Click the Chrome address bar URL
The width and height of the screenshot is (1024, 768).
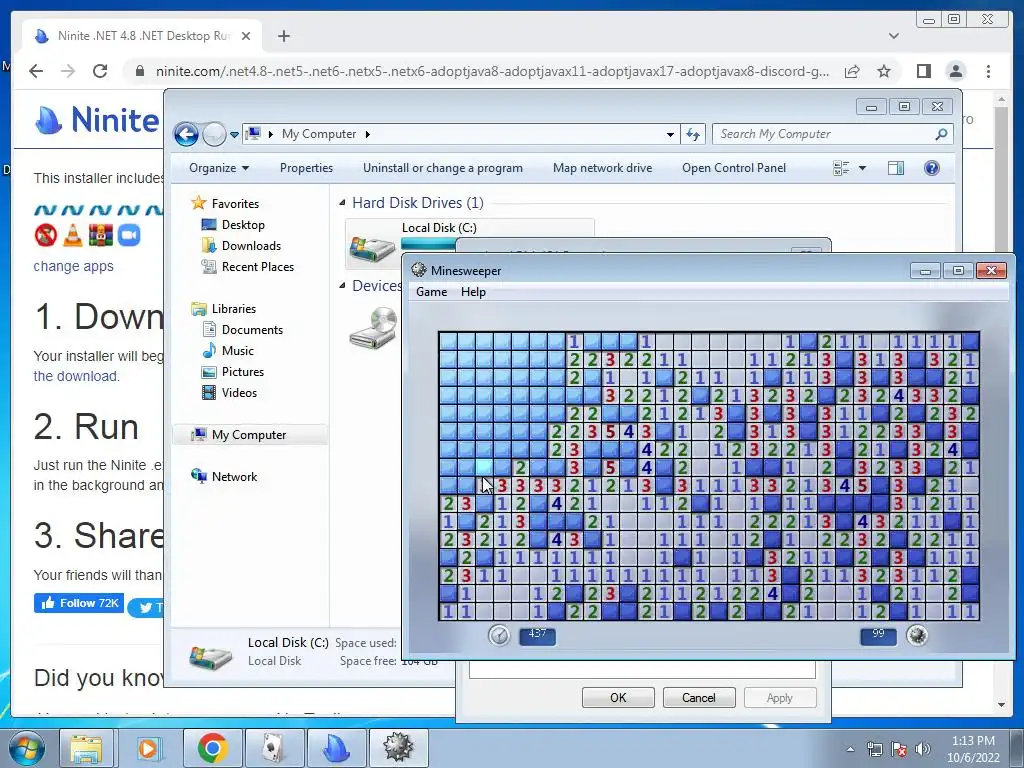(492, 71)
